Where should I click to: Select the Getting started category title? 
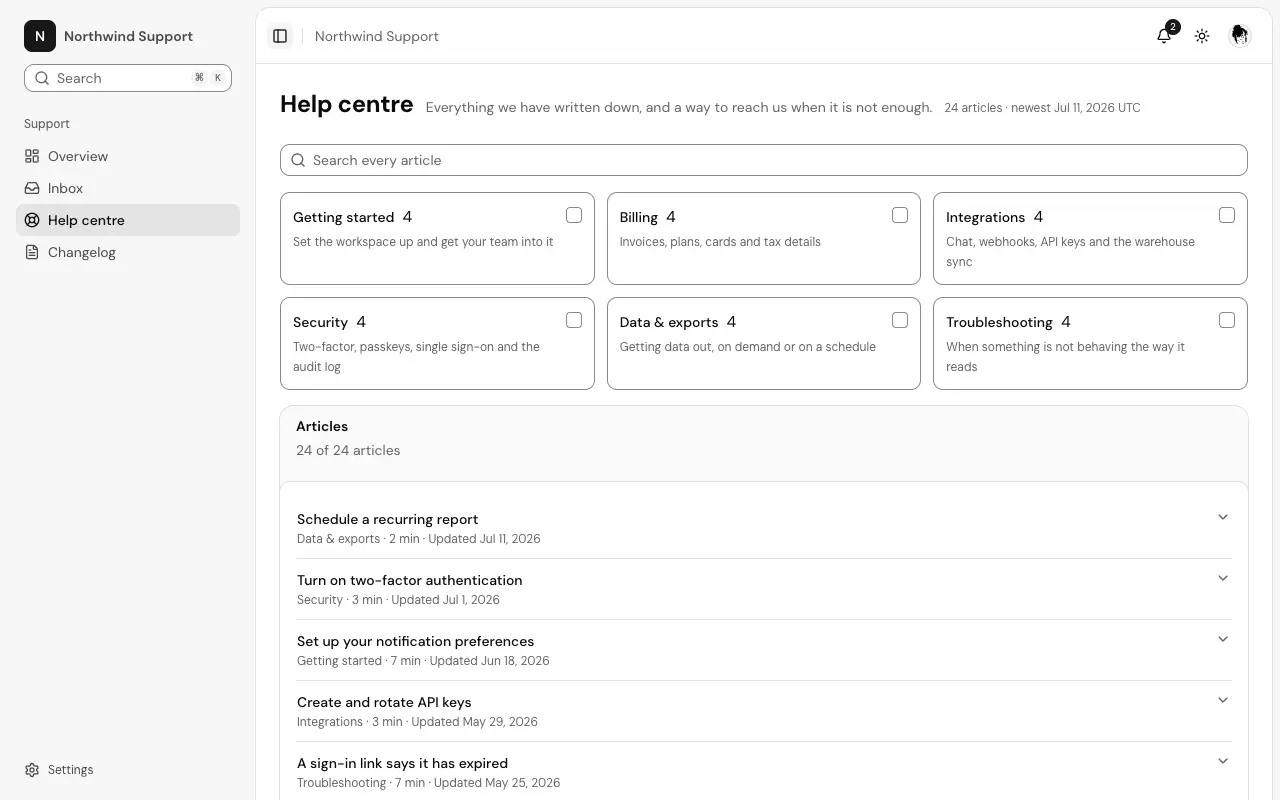pos(343,217)
